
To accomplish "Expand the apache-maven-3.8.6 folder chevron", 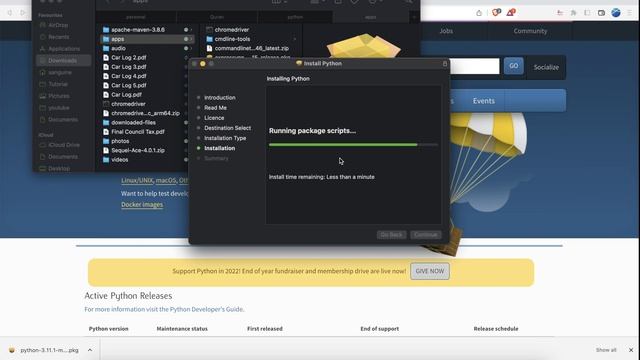I will [x=191, y=30].
